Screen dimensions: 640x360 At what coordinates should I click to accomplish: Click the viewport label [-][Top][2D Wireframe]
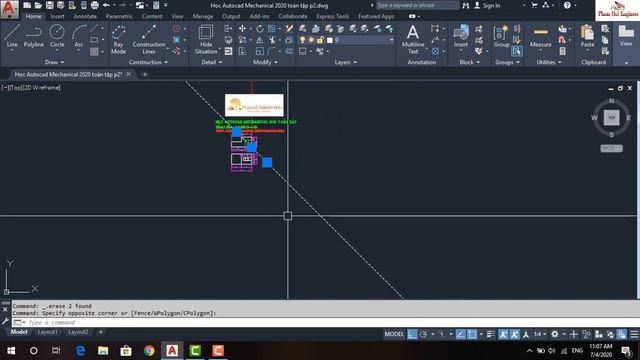(31, 87)
